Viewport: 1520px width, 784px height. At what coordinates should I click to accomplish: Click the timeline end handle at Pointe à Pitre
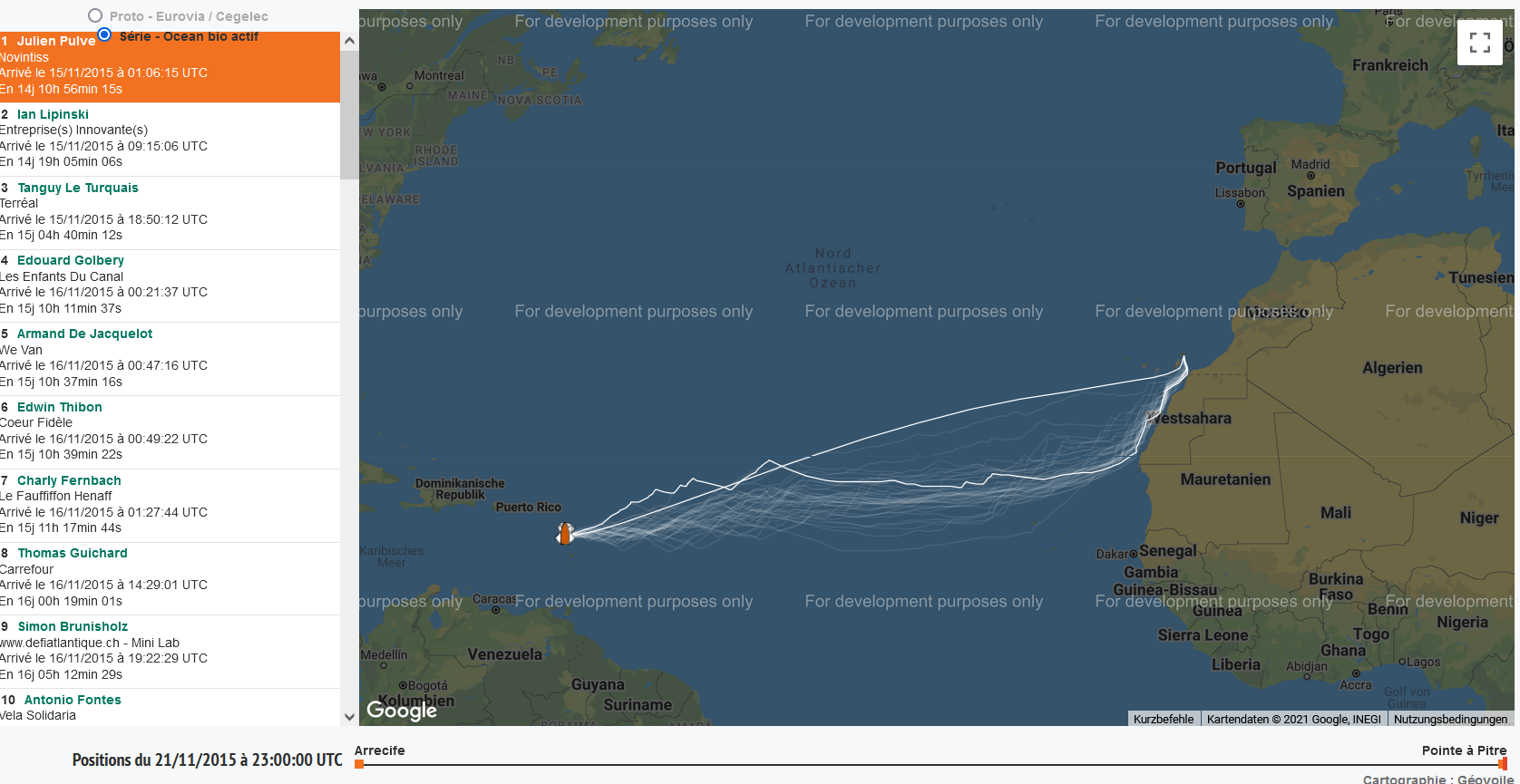(x=1503, y=764)
